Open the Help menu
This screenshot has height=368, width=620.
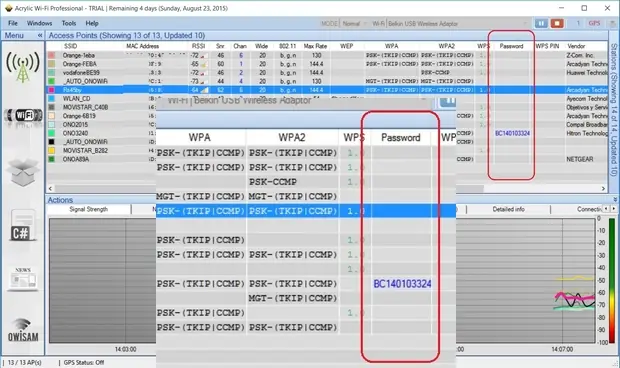click(x=92, y=23)
